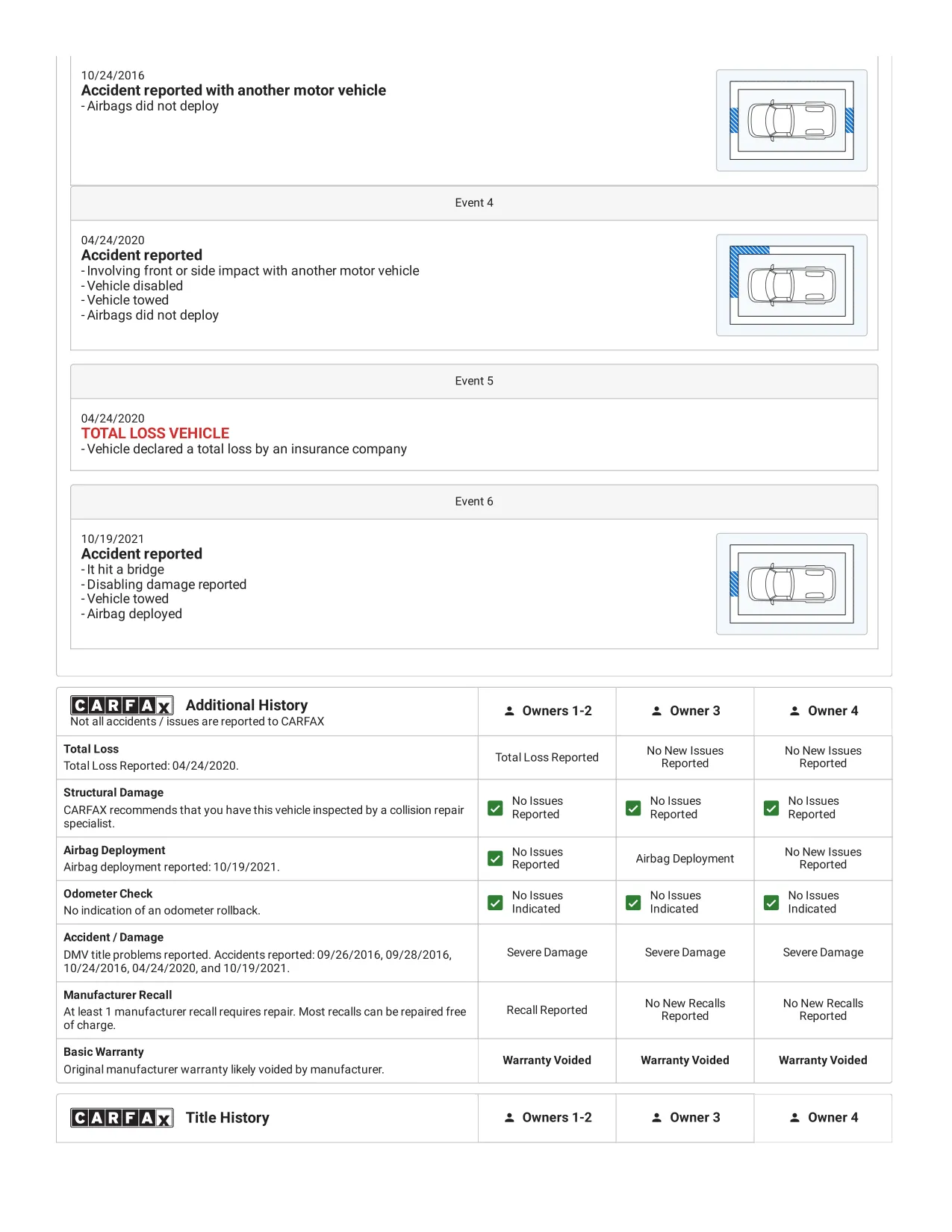Click 'Warranty Voided' cell under Owners 1-2
The height and width of the screenshot is (1232, 952).
(547, 1060)
